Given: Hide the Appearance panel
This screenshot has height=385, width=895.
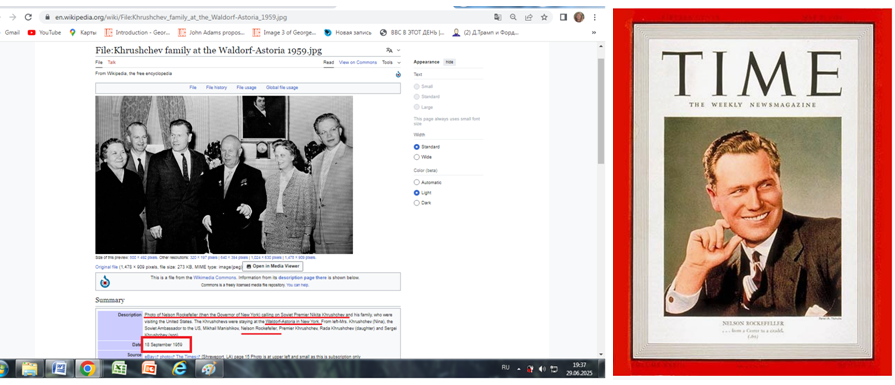Looking at the screenshot, I should [449, 62].
